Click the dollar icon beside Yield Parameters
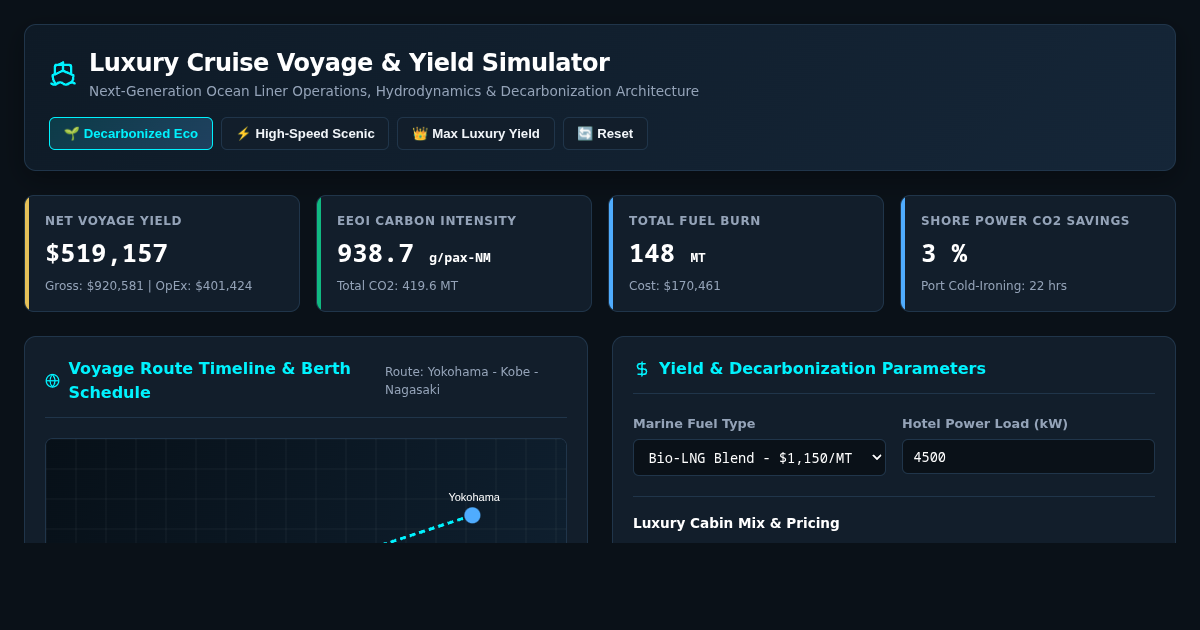Screen dimensions: 1200x630 [642, 368]
